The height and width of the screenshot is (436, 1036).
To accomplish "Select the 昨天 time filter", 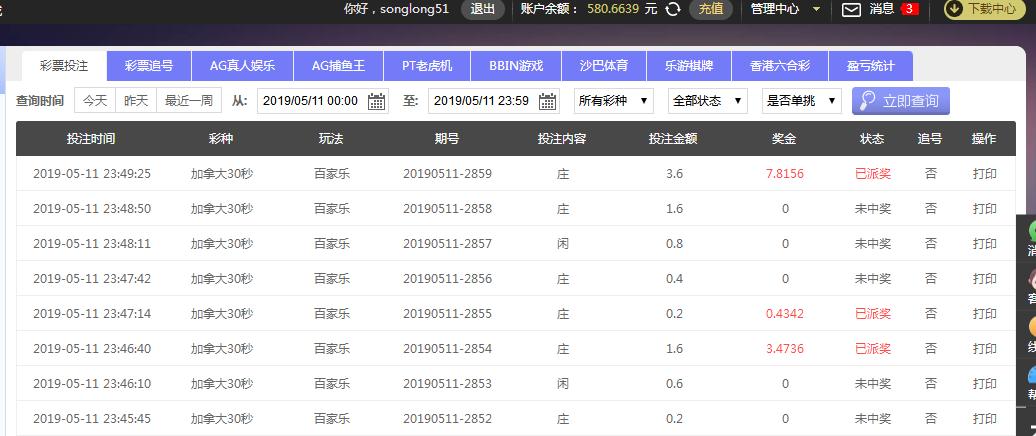I will (135, 101).
